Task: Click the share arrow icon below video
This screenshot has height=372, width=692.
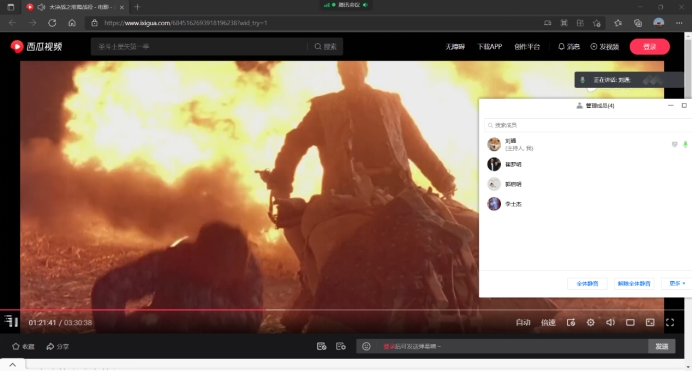Action: coord(50,346)
